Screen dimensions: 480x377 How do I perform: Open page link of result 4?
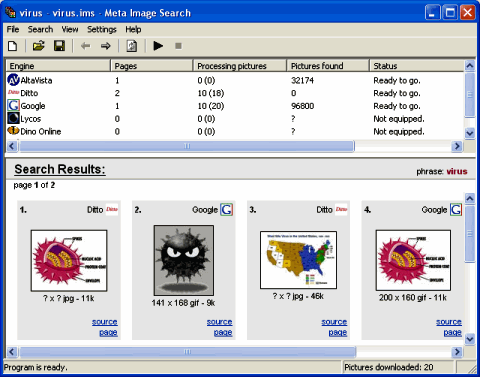point(452,332)
